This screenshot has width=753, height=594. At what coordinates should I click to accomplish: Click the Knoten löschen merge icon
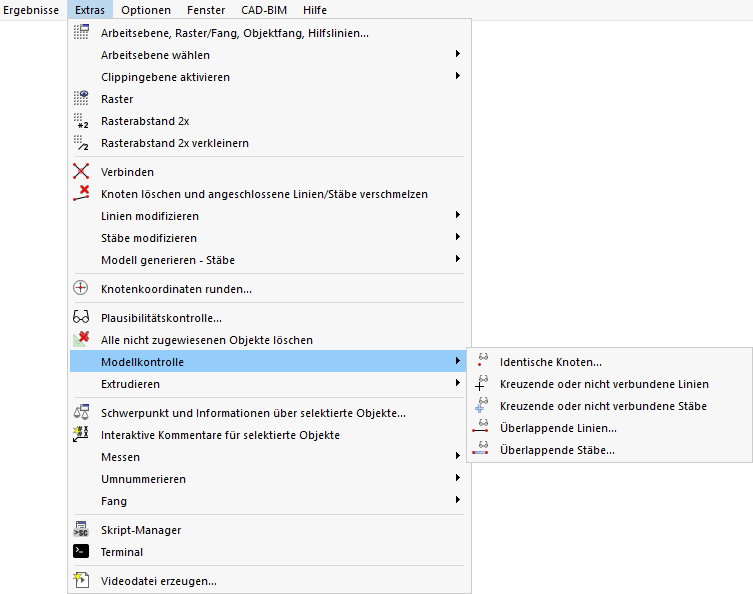click(81, 194)
